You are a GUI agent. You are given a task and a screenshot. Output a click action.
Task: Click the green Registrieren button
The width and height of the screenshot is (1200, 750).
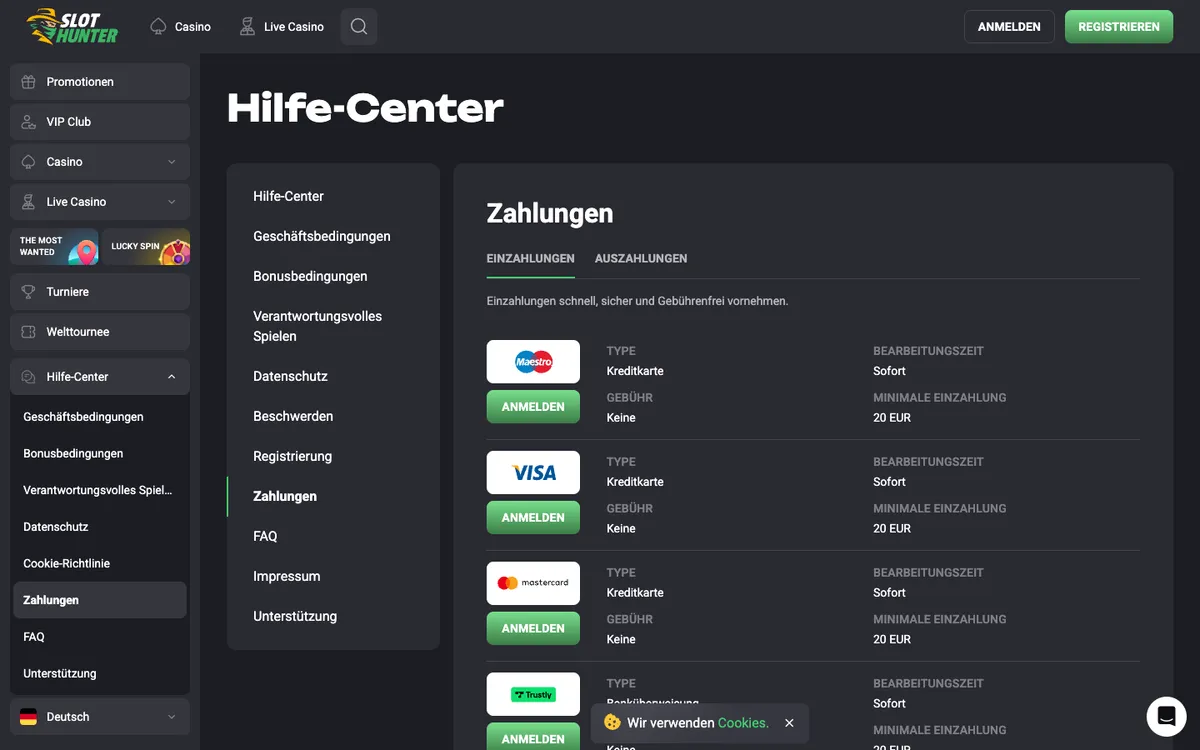(x=1119, y=27)
